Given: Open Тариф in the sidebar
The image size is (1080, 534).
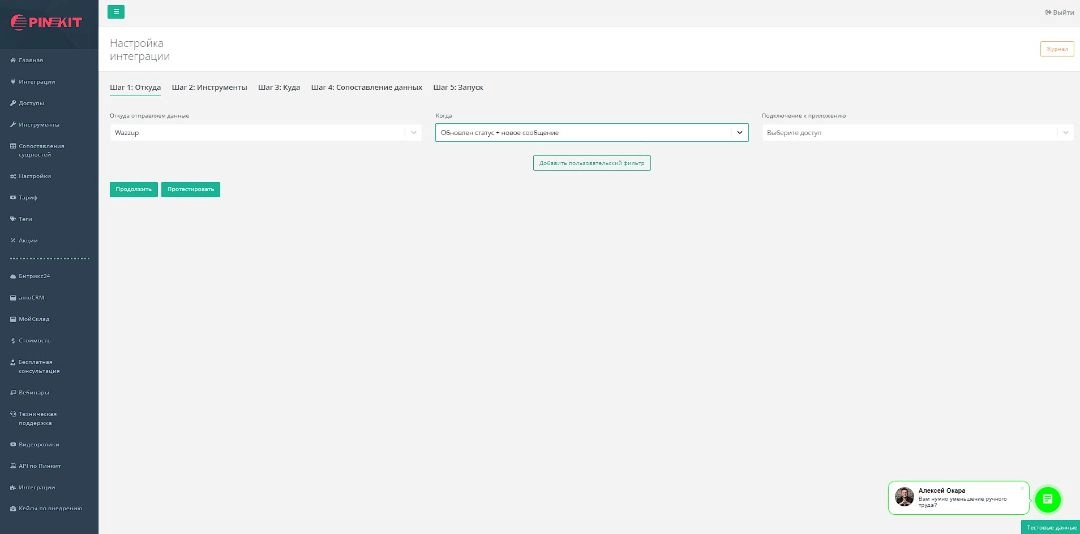Looking at the screenshot, I should 28,197.
